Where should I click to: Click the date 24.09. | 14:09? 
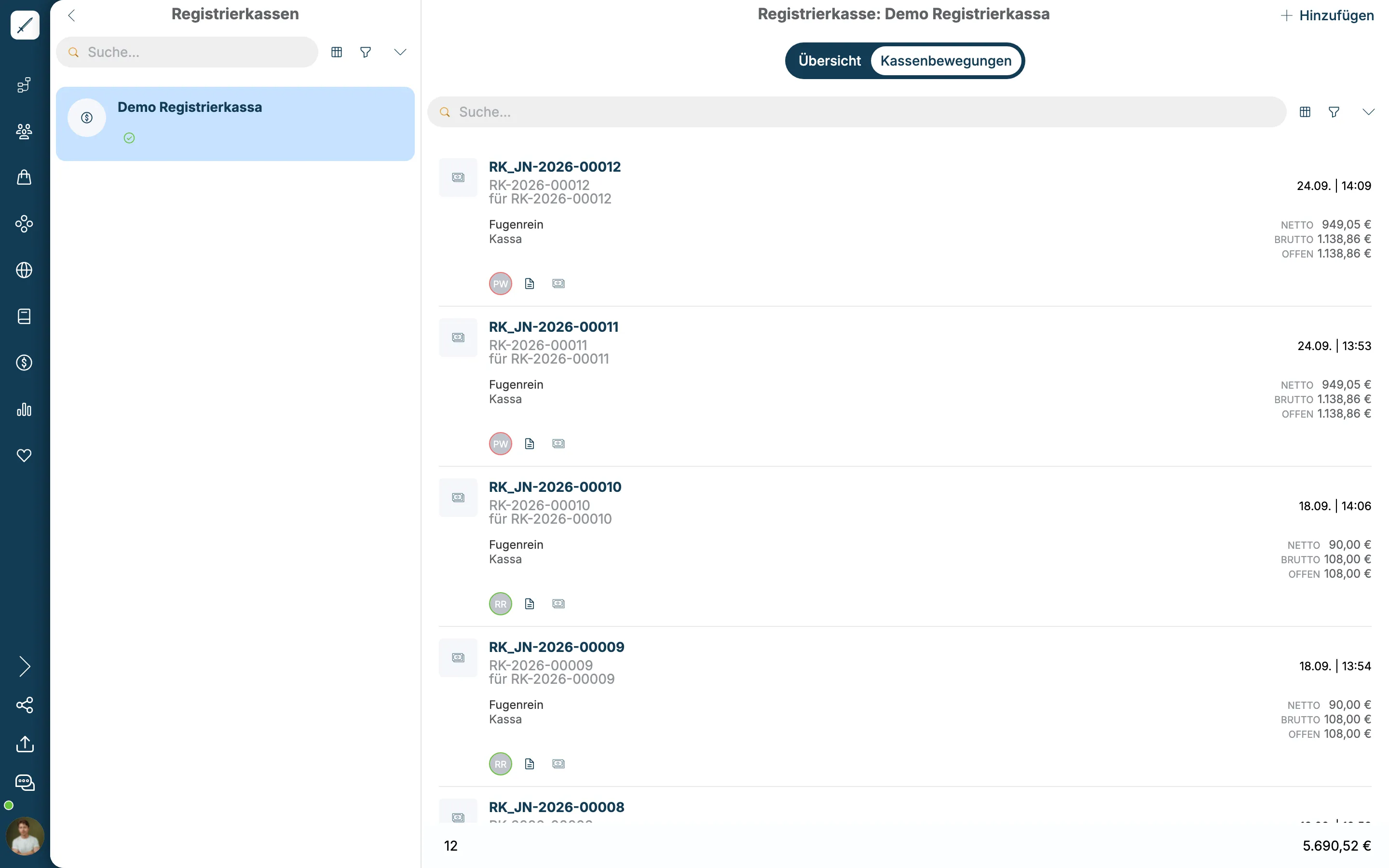(1334, 186)
